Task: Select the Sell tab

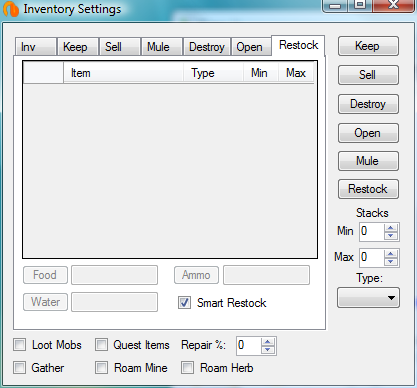Action: [120, 47]
